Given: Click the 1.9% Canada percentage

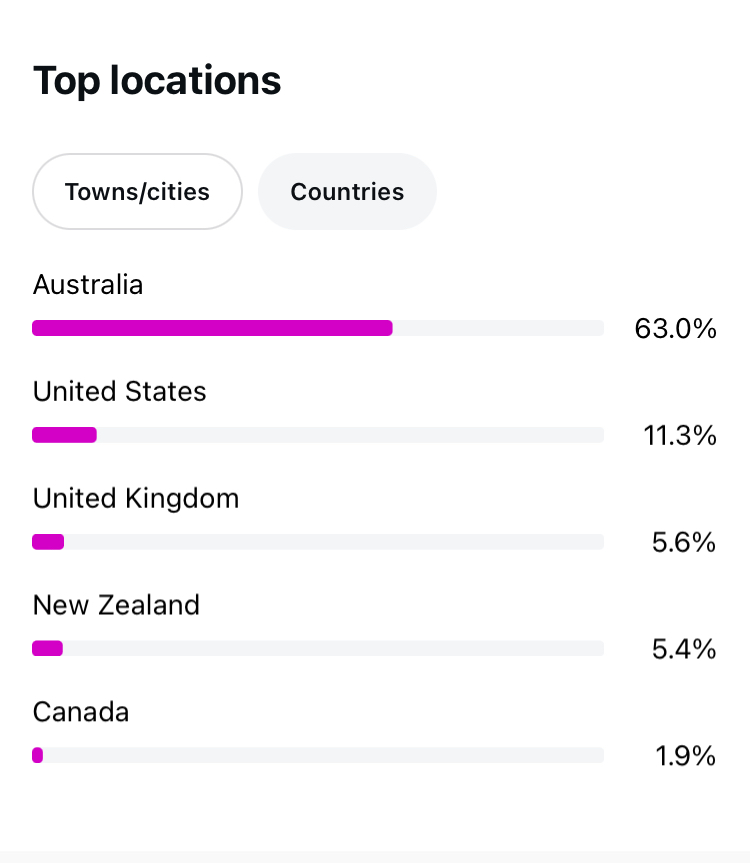Looking at the screenshot, I should coord(686,756).
